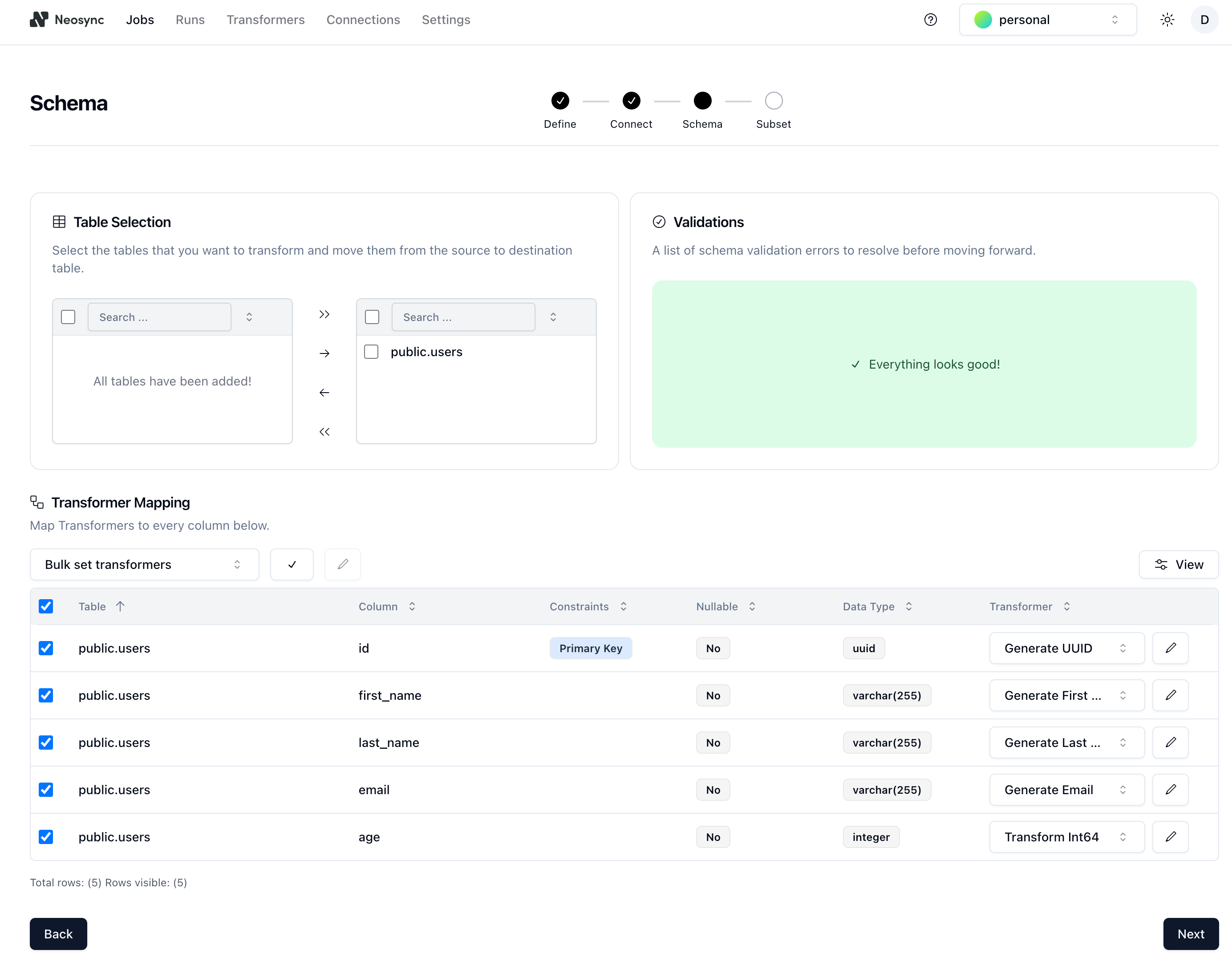
Task: Click the View button above the mapping table
Action: click(1179, 564)
